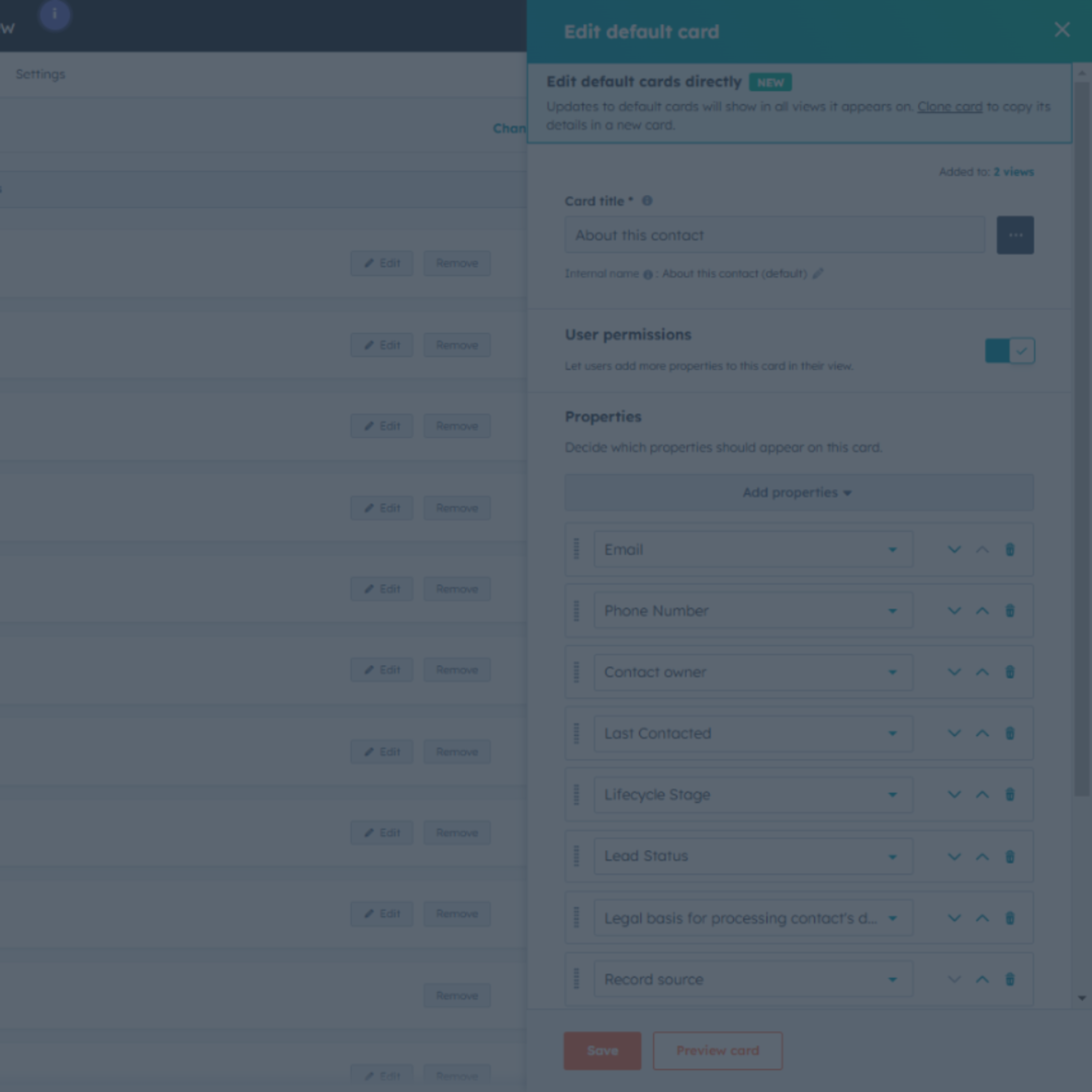Delete the Lead Status property via trash icon

click(x=1010, y=856)
